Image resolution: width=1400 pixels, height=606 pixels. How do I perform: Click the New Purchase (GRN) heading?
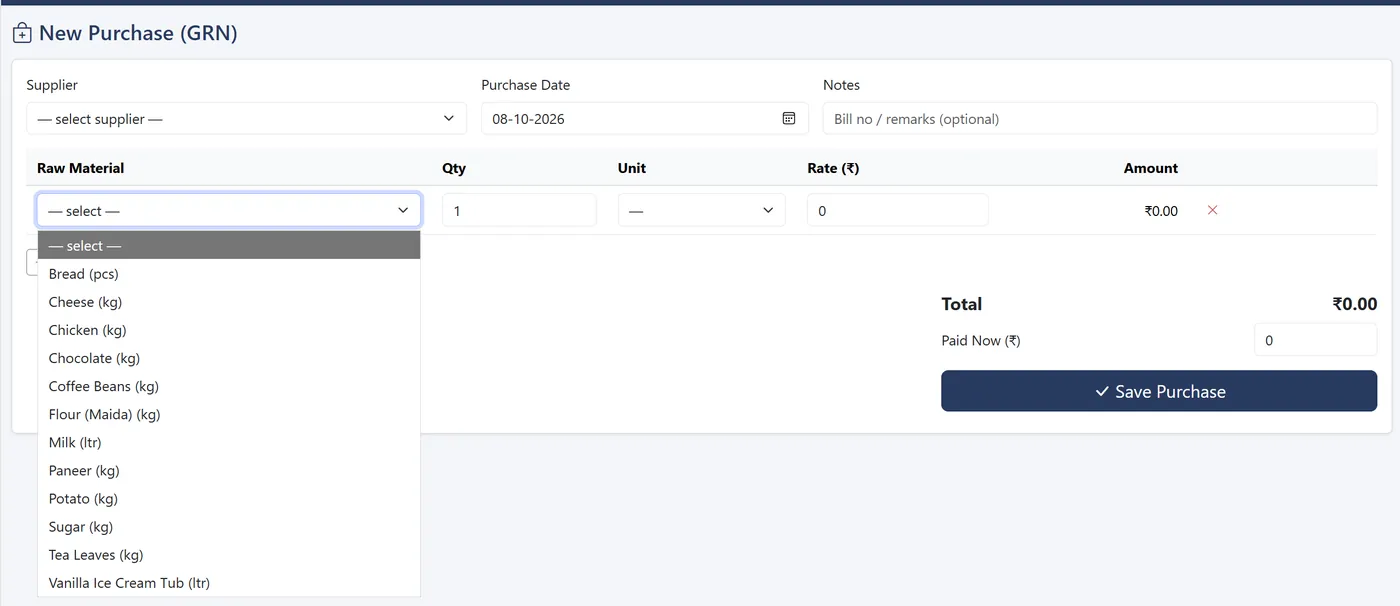[x=138, y=33]
